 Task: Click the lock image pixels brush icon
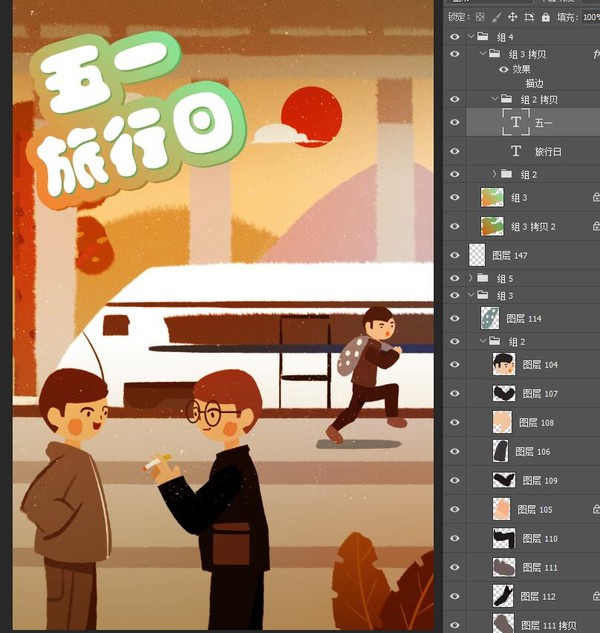pos(496,17)
